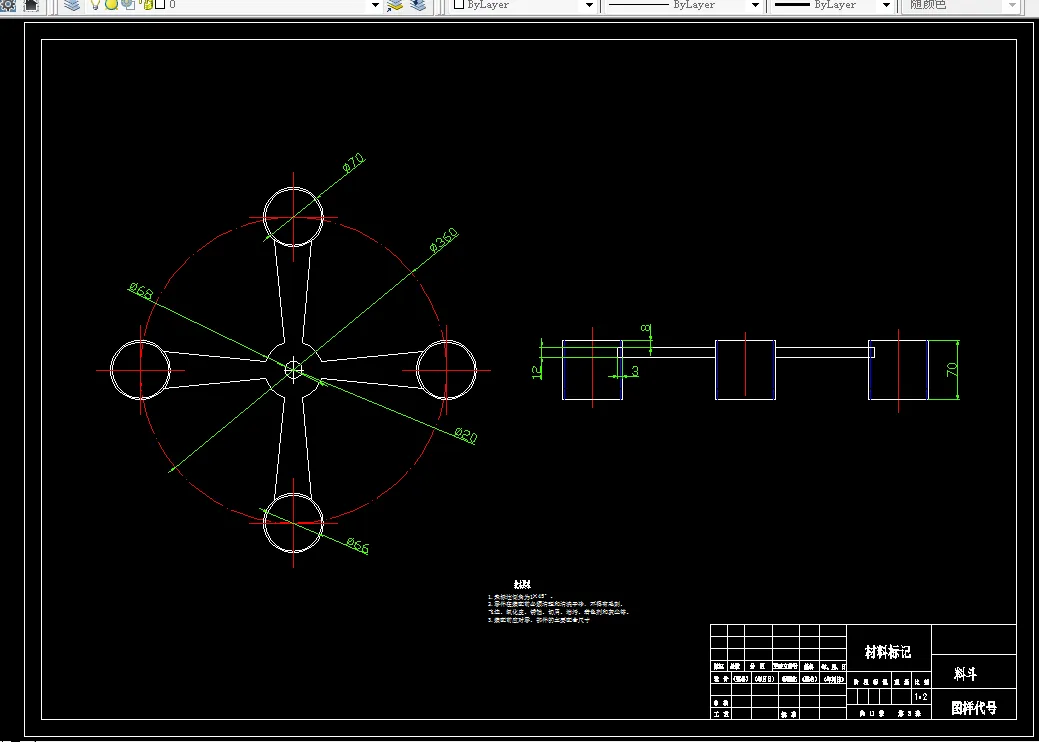Open the color control dropdown arrow

pos(588,5)
